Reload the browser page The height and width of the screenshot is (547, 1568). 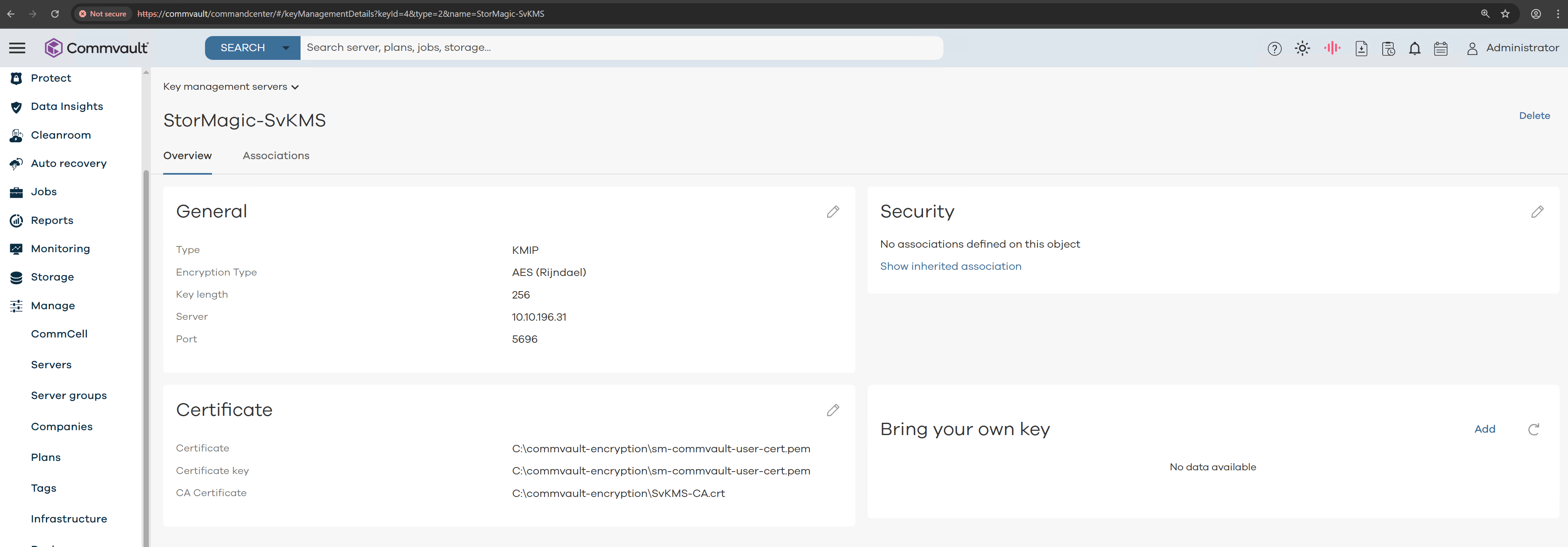tap(55, 14)
